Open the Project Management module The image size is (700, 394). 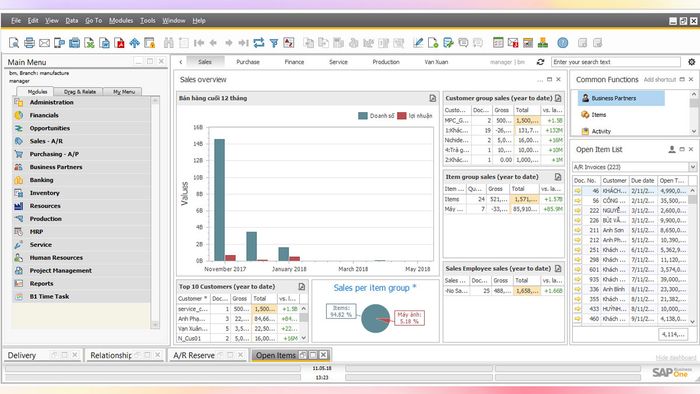pyautogui.click(x=81, y=270)
